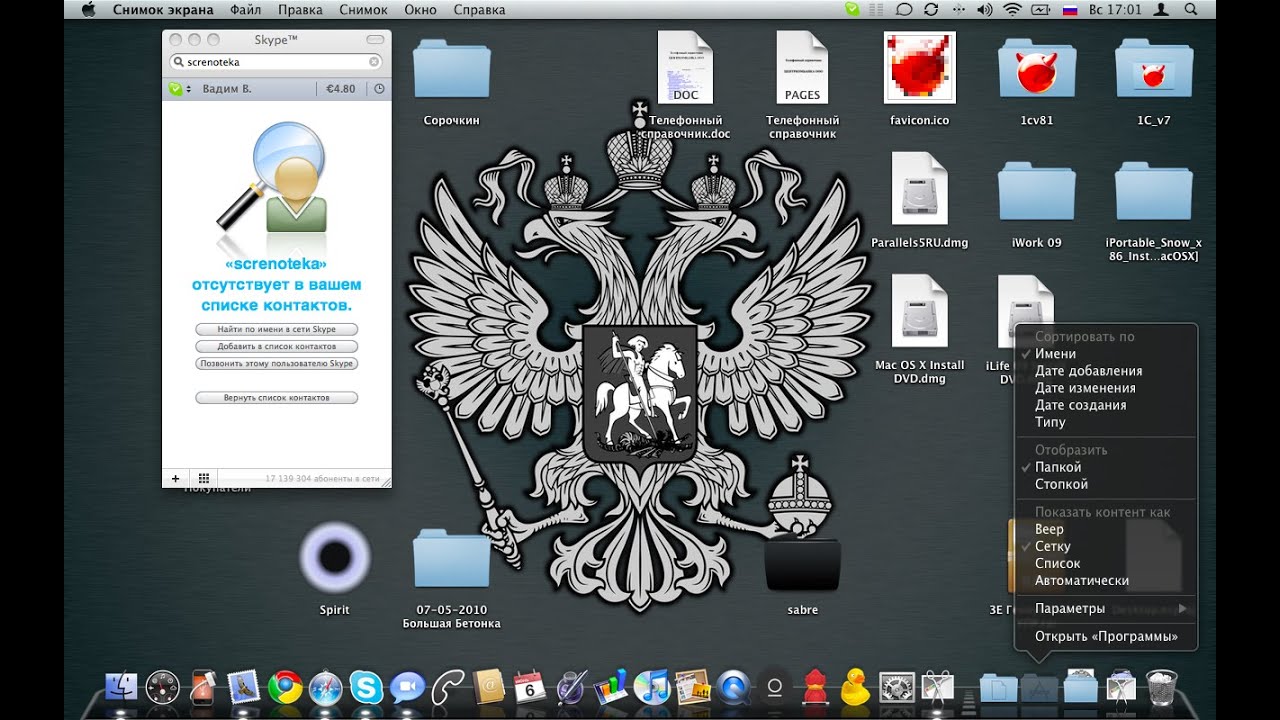The image size is (1280, 720).
Task: Open Keynote chart icon in Dock
Action: 610,687
